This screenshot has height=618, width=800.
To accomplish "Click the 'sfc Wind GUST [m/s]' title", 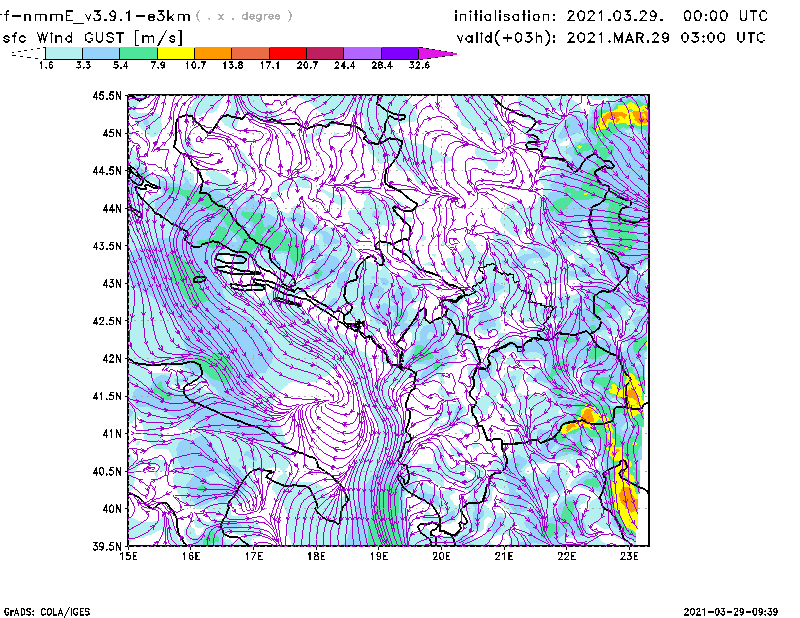I will pyautogui.click(x=93, y=38).
